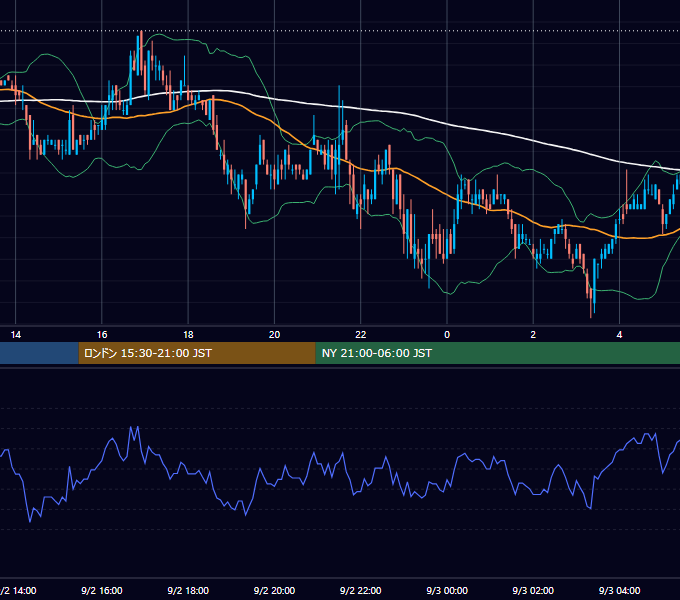Click the '9/2 22:00' date label on oscillator axis
The image size is (680, 600).
click(361, 590)
